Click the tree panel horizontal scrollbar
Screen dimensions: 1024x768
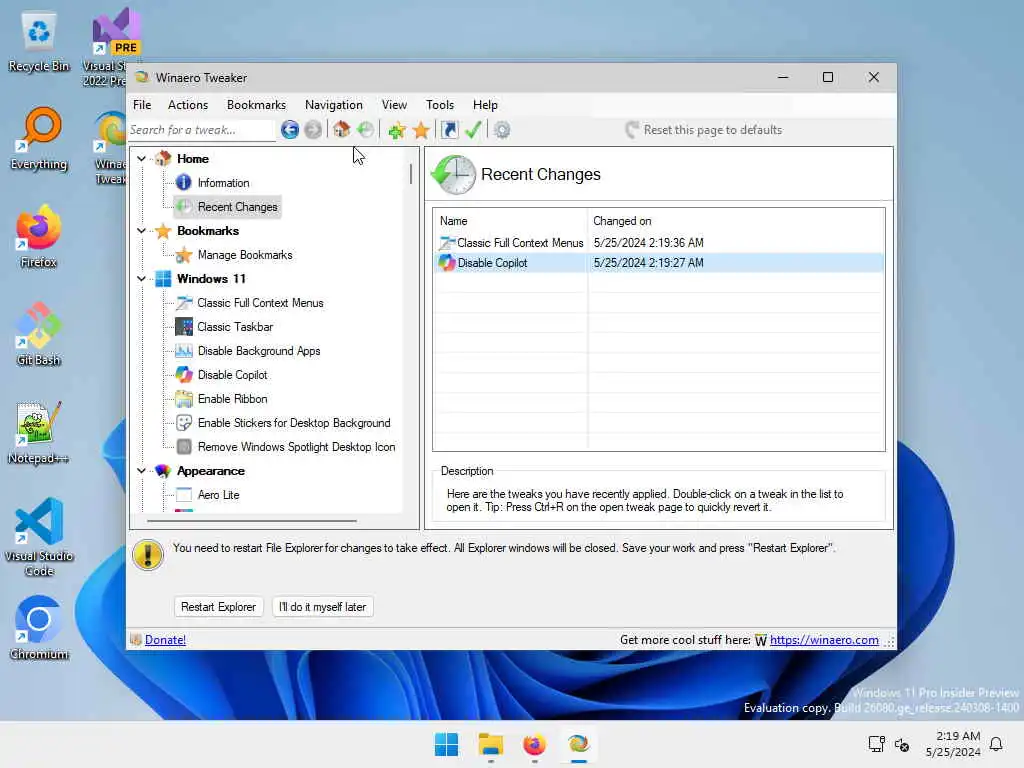click(x=252, y=521)
